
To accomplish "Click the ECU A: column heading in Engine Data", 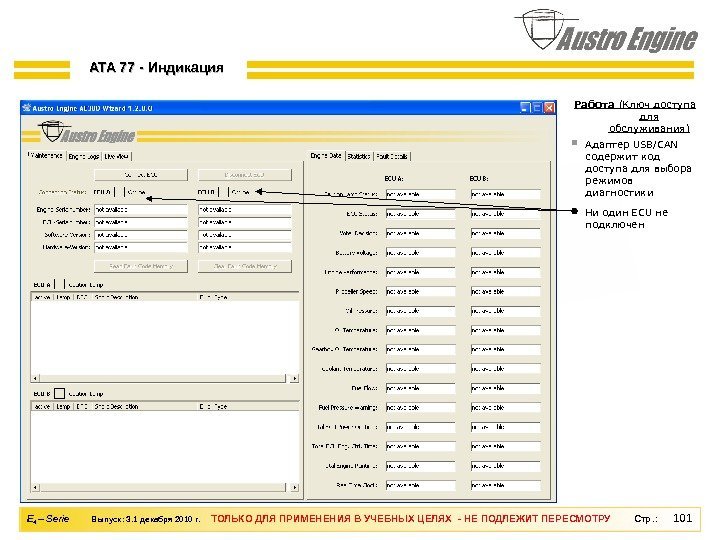I will coord(394,179).
